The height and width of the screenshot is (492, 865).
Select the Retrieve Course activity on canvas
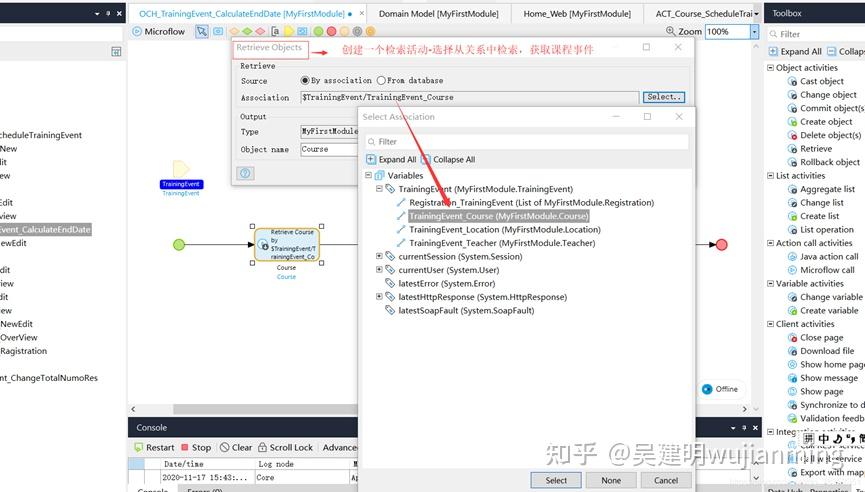pos(287,245)
